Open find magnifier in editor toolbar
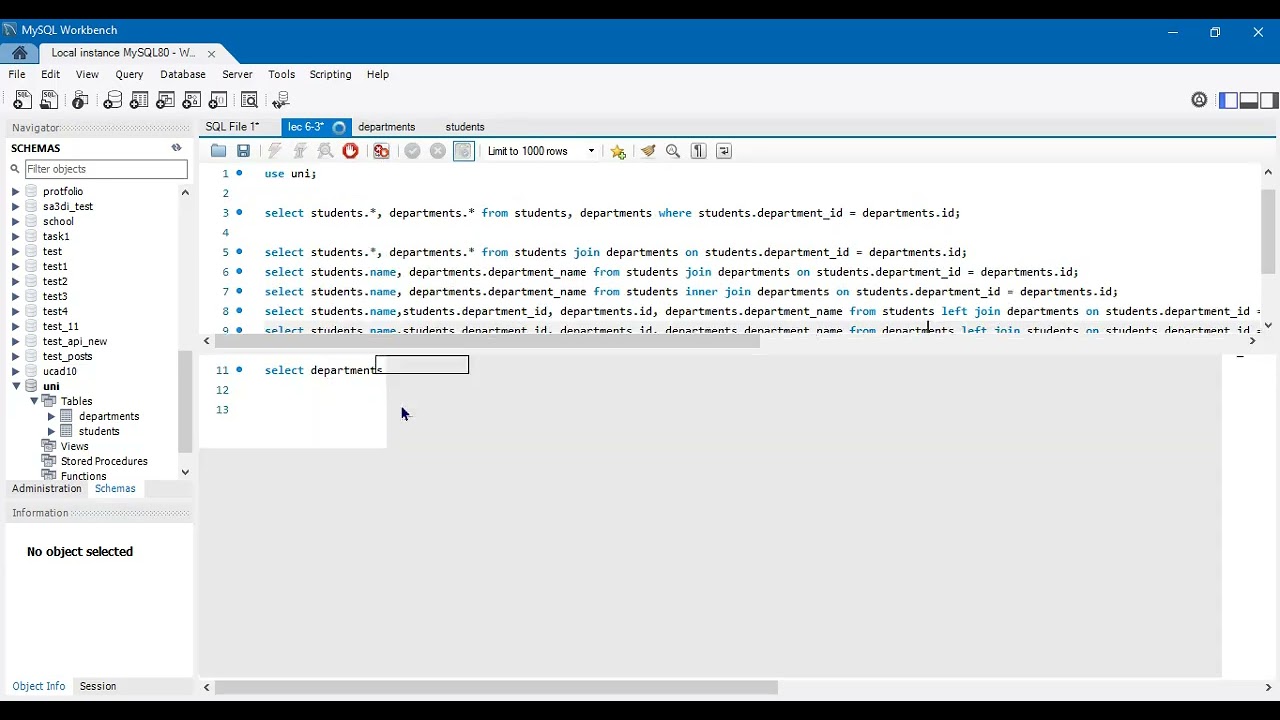The height and width of the screenshot is (720, 1280). tap(673, 151)
